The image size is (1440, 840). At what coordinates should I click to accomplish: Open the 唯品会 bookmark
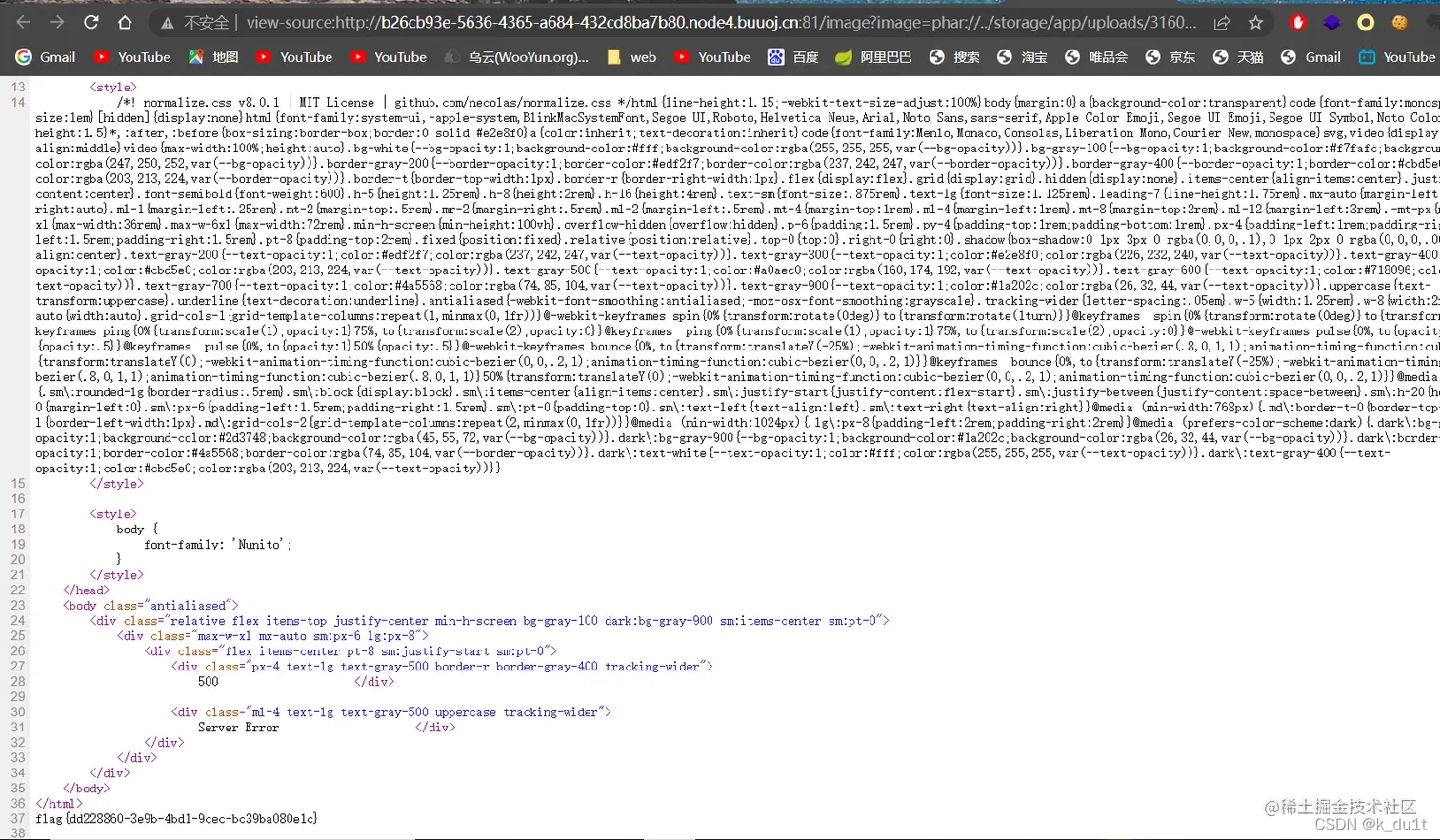[1096, 57]
